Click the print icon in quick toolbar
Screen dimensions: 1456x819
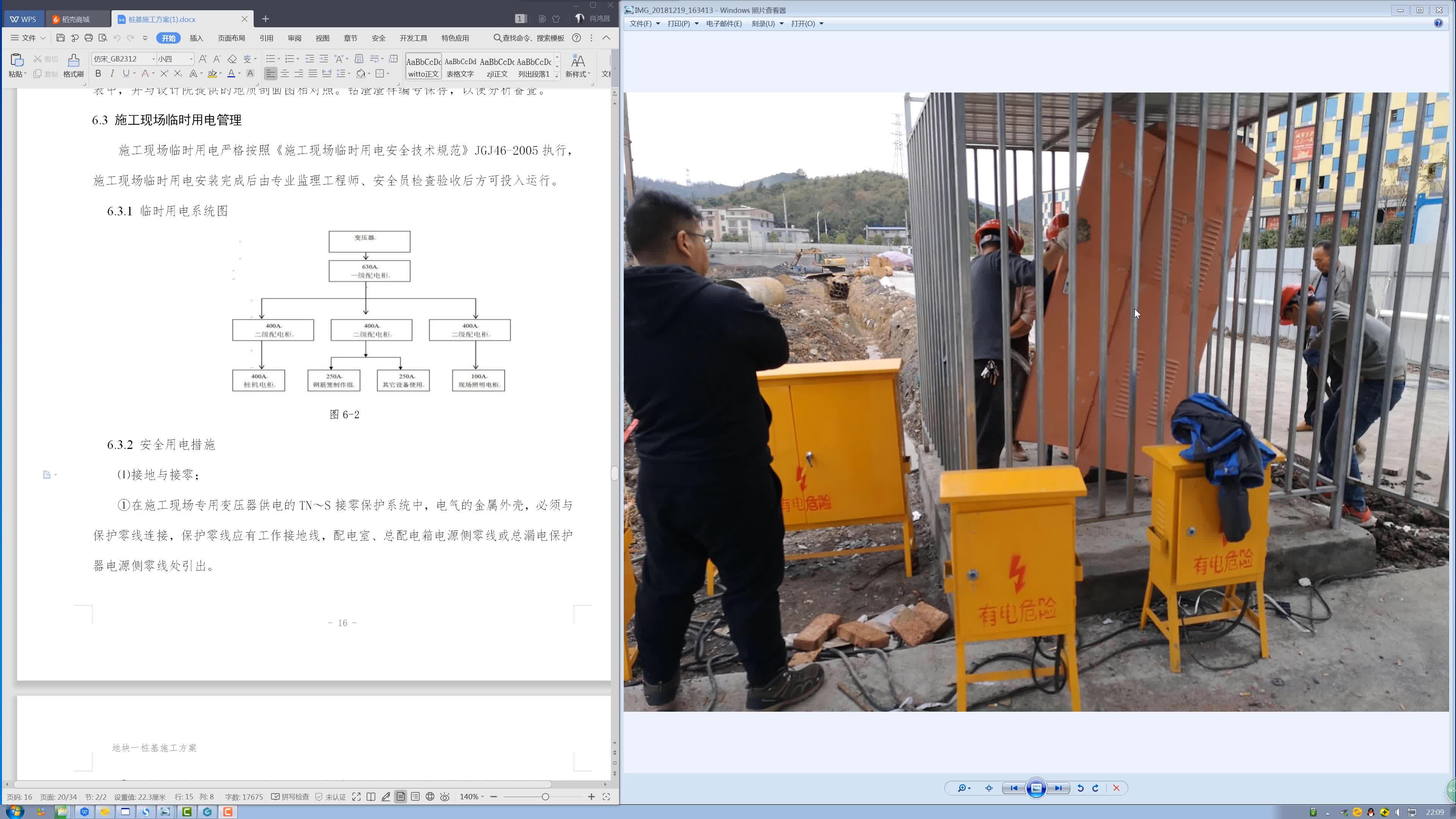click(89, 38)
